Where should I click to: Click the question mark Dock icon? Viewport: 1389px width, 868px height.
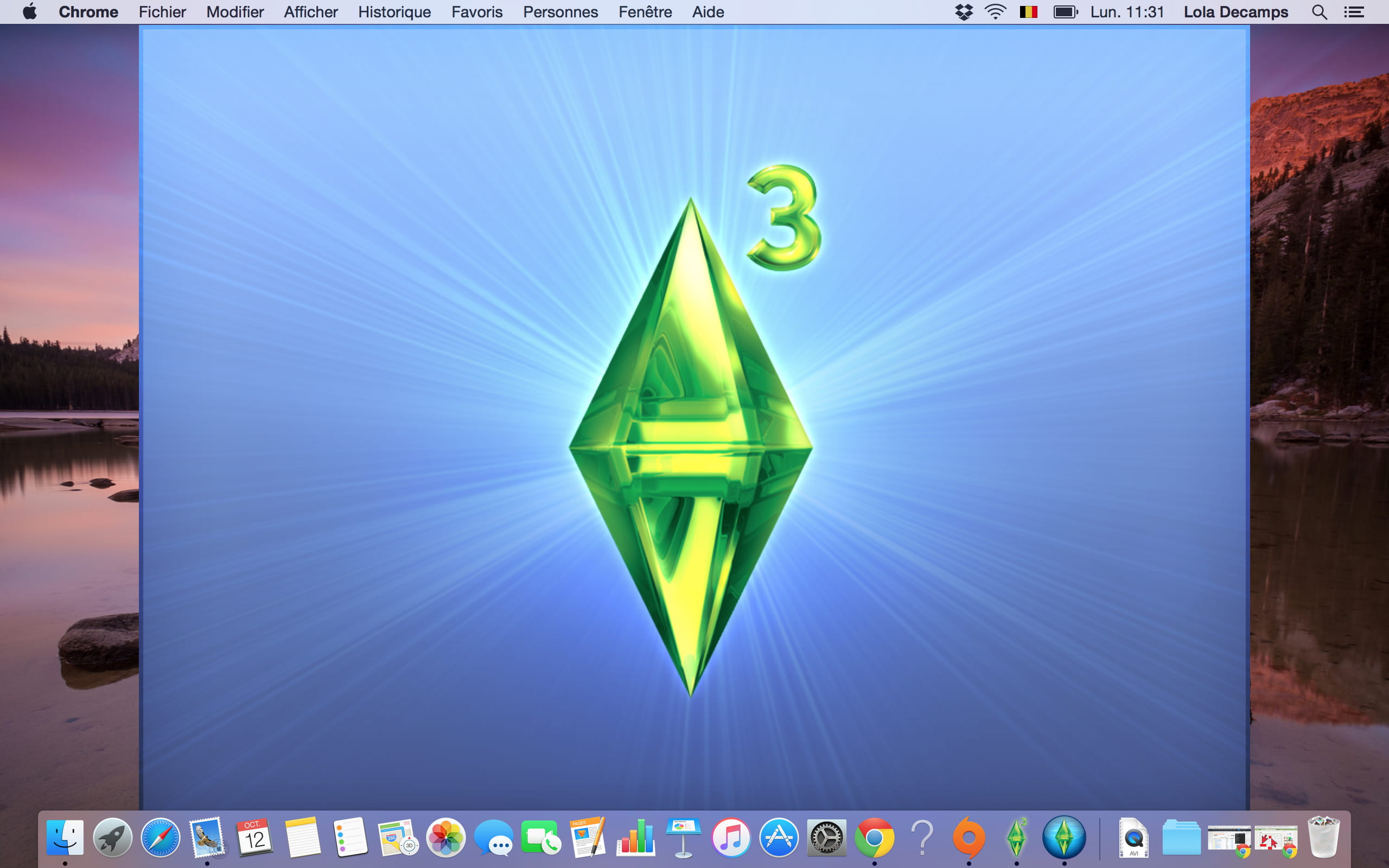click(x=921, y=838)
